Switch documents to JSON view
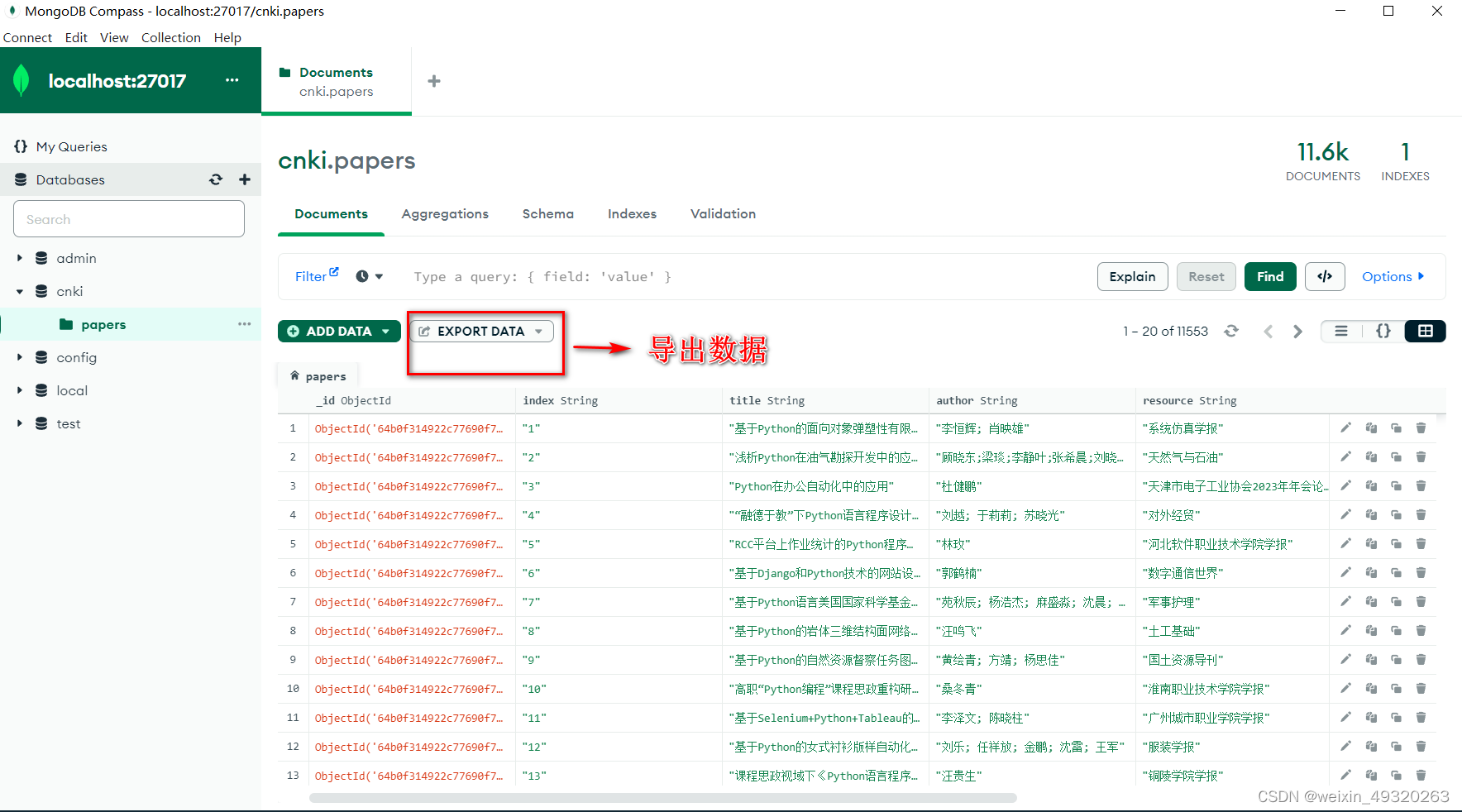The width and height of the screenshot is (1462, 812). pos(1383,331)
